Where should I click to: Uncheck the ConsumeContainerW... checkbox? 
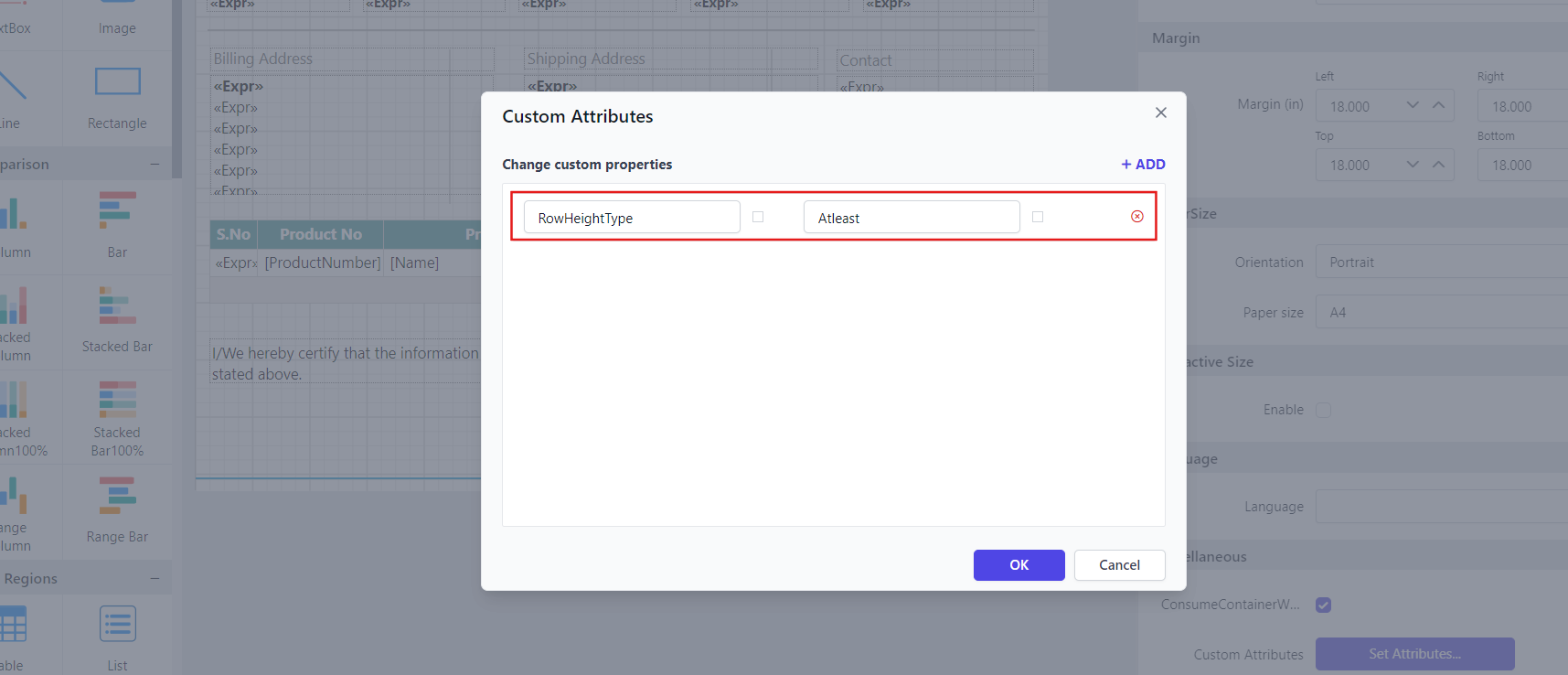[x=1323, y=605]
